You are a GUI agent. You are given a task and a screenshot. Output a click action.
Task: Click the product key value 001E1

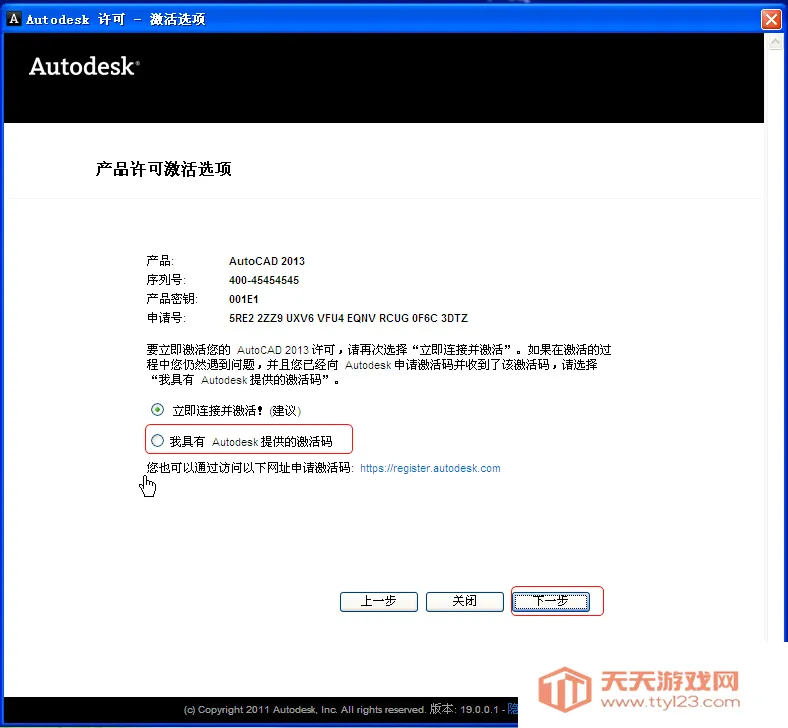click(244, 299)
